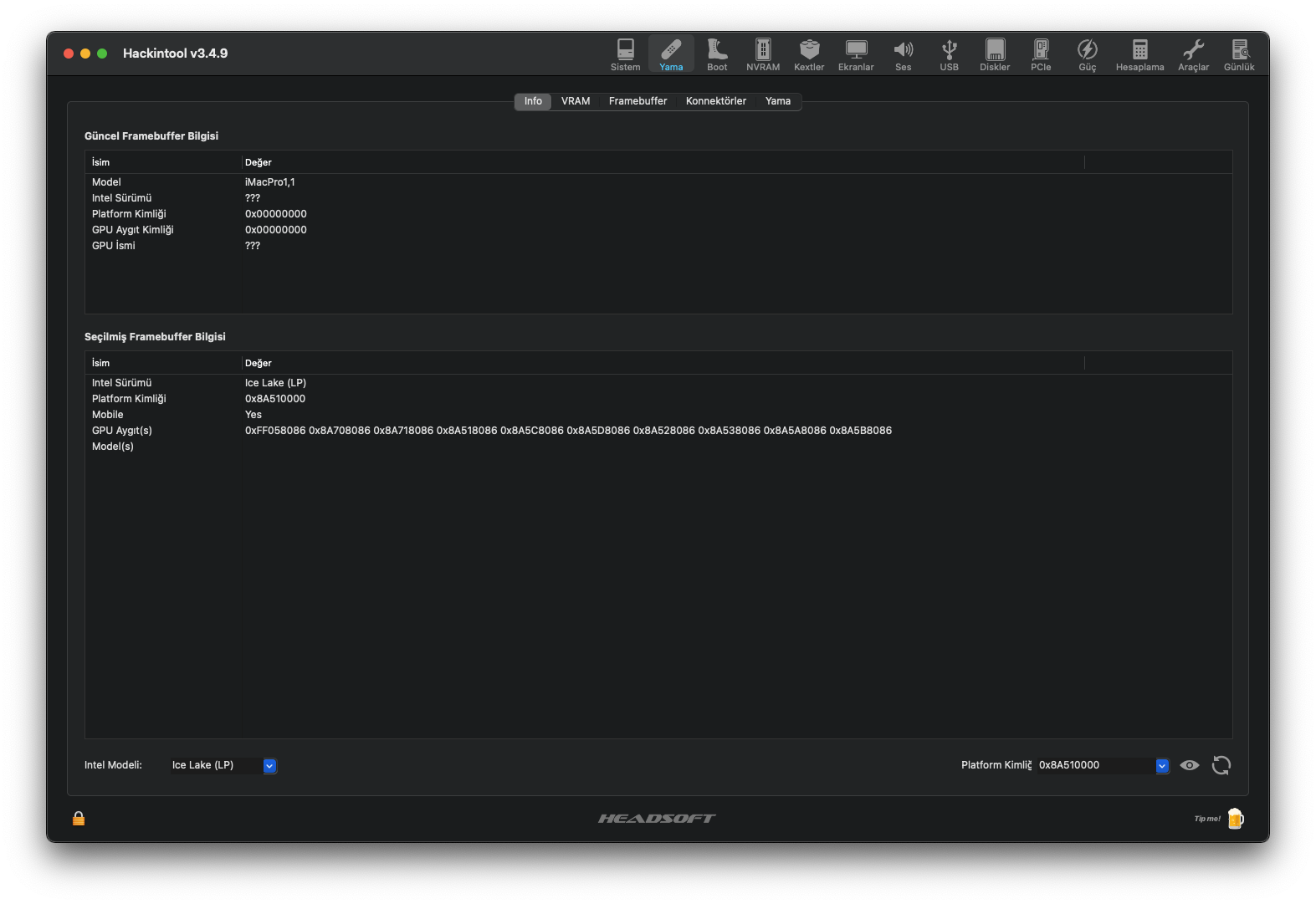Image resolution: width=1316 pixels, height=904 pixels.
Task: Open the Günlük log section
Action: (1239, 54)
